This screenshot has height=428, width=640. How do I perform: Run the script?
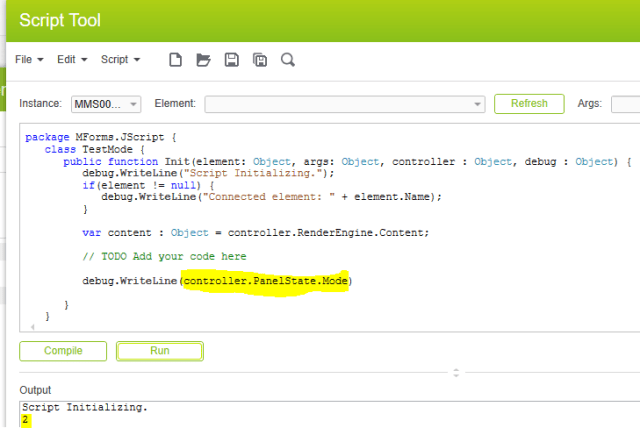point(160,351)
